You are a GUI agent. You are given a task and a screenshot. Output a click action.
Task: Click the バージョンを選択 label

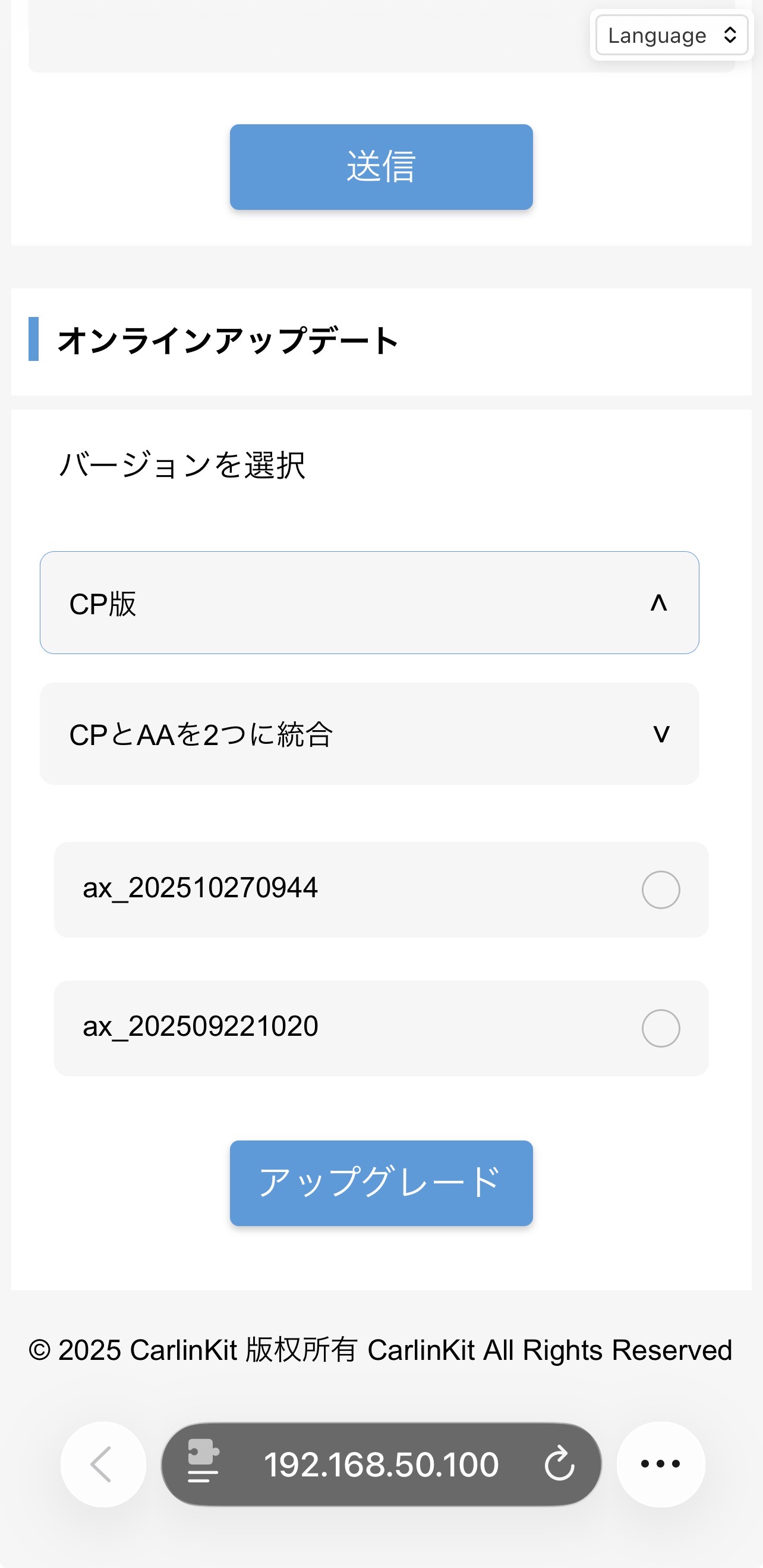coord(182,466)
